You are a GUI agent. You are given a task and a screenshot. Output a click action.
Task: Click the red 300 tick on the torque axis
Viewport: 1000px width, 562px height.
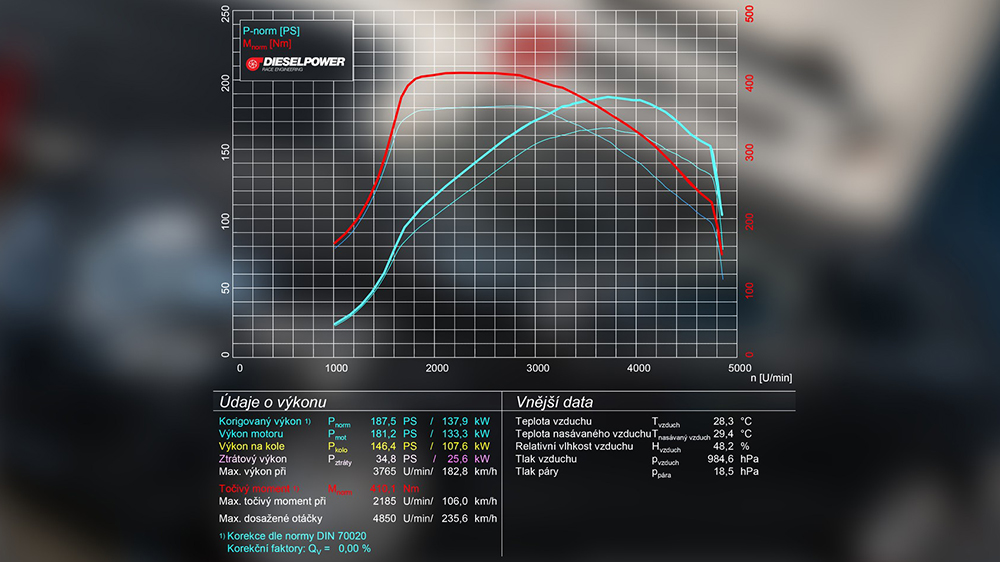(749, 152)
